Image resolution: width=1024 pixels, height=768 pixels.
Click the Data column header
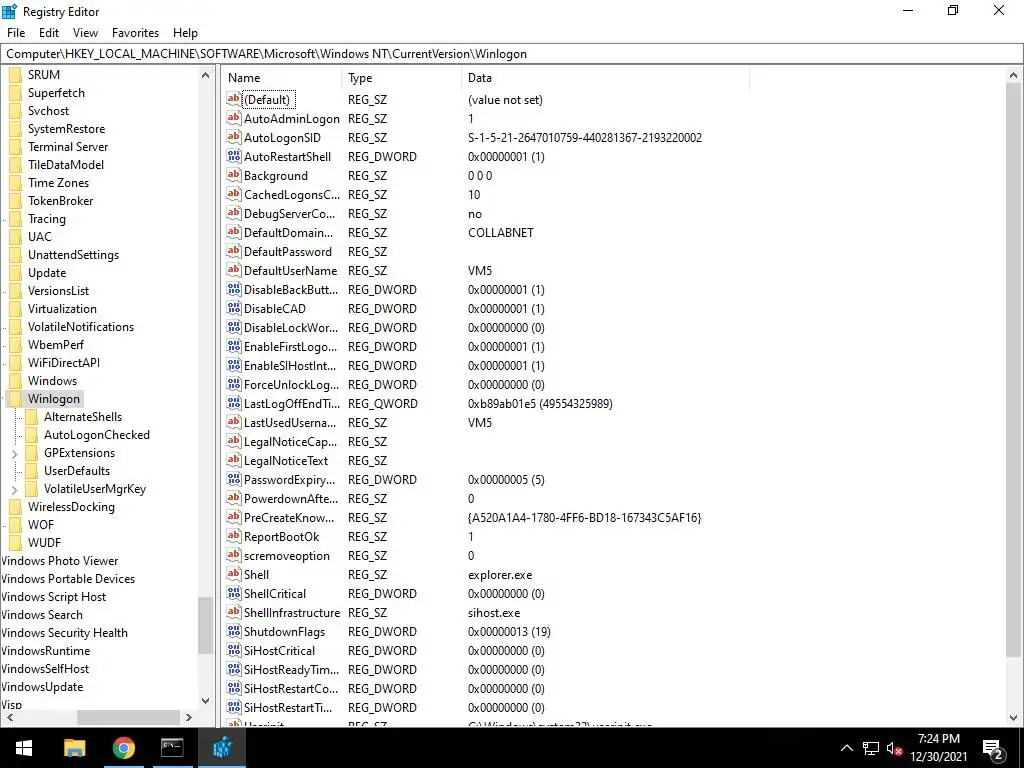[605, 78]
